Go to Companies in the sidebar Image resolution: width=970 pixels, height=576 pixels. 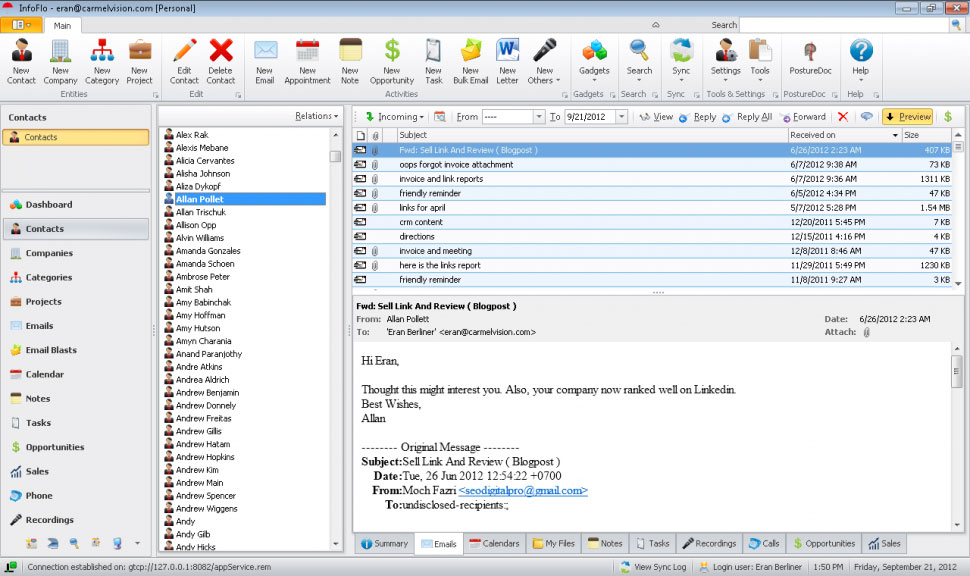(x=75, y=253)
